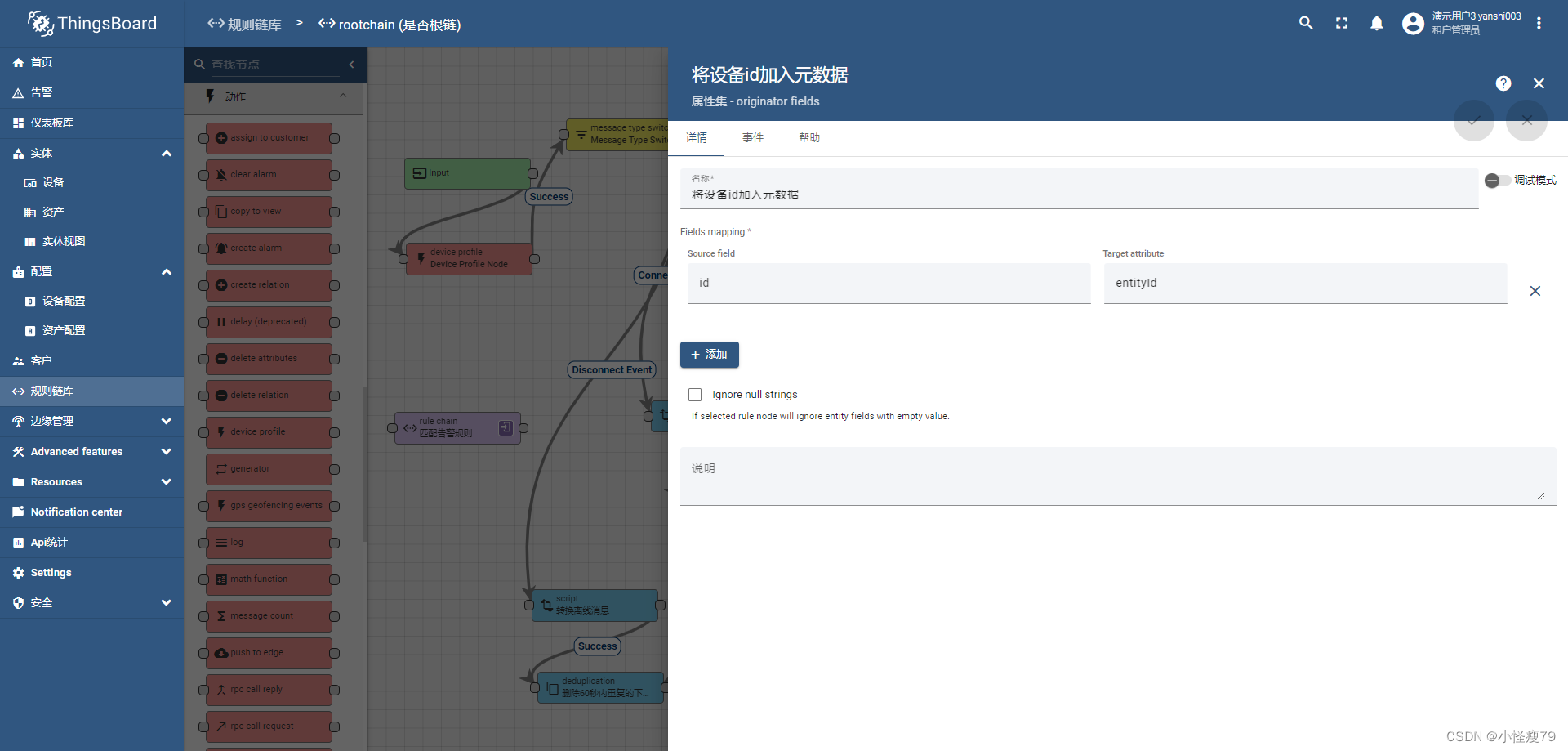Confirm changes with the checkmark button
The width and height of the screenshot is (1568, 751).
pos(1473,121)
